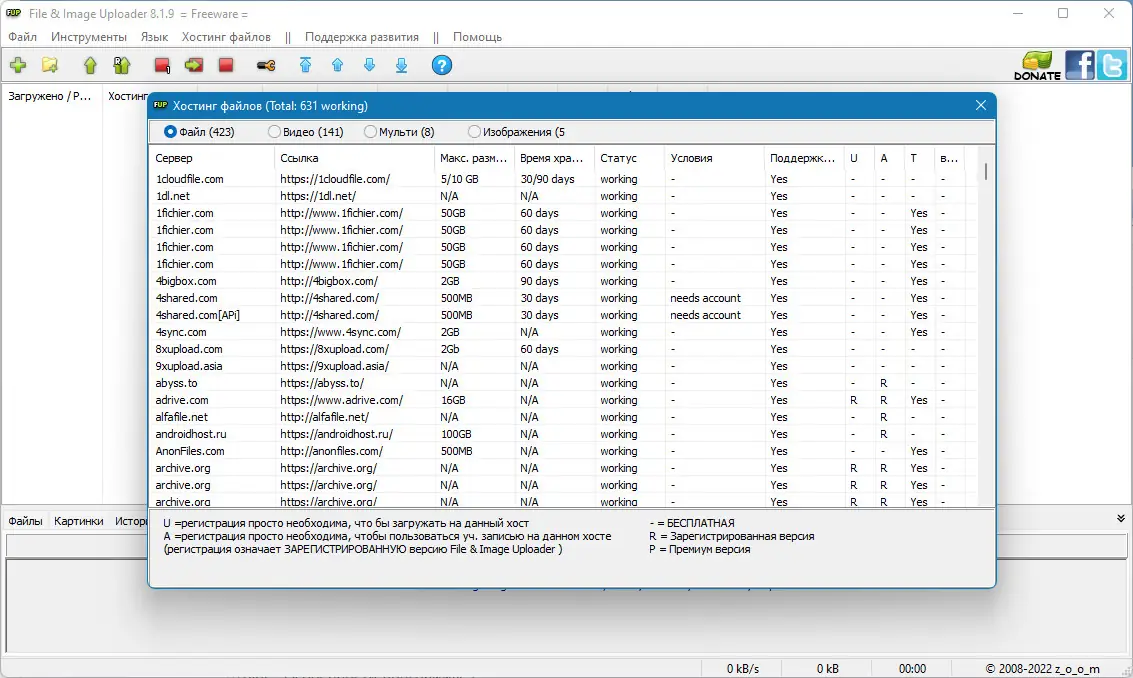
Task: Click the plain red stop square icon
Action: coord(226,65)
